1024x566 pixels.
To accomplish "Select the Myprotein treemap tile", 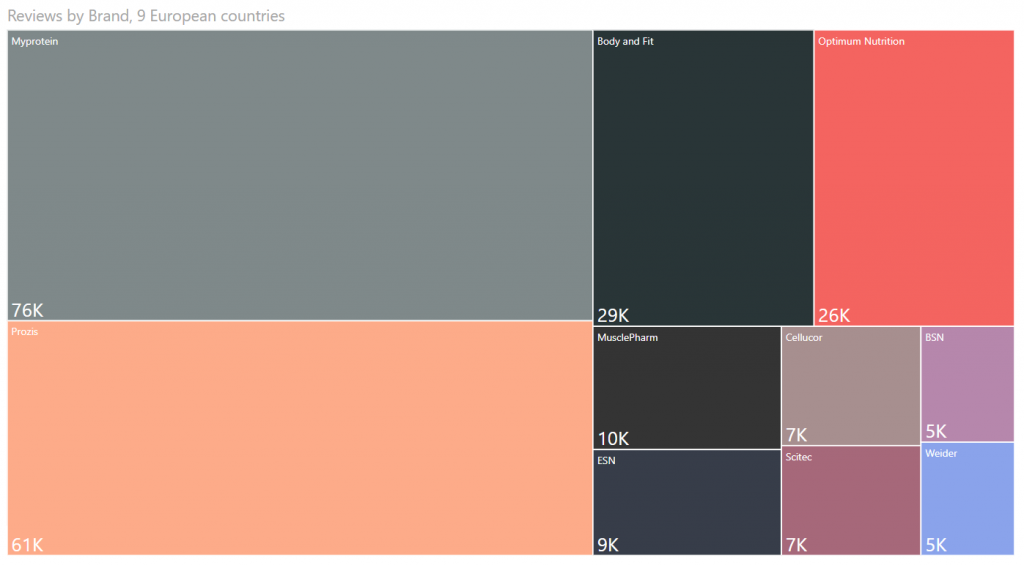I will (x=300, y=175).
